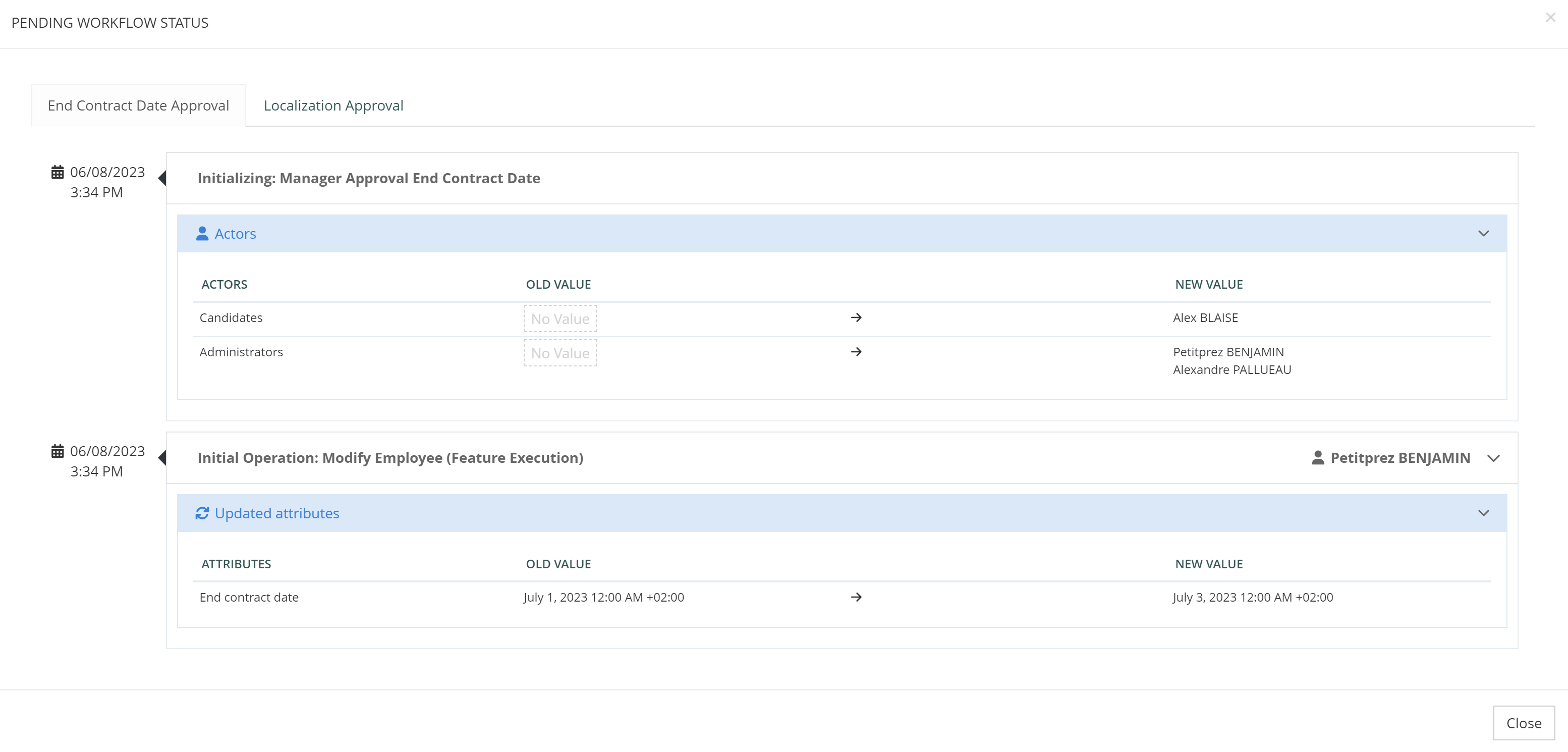
Task: Click the Administrators No Value box
Action: coord(559,353)
